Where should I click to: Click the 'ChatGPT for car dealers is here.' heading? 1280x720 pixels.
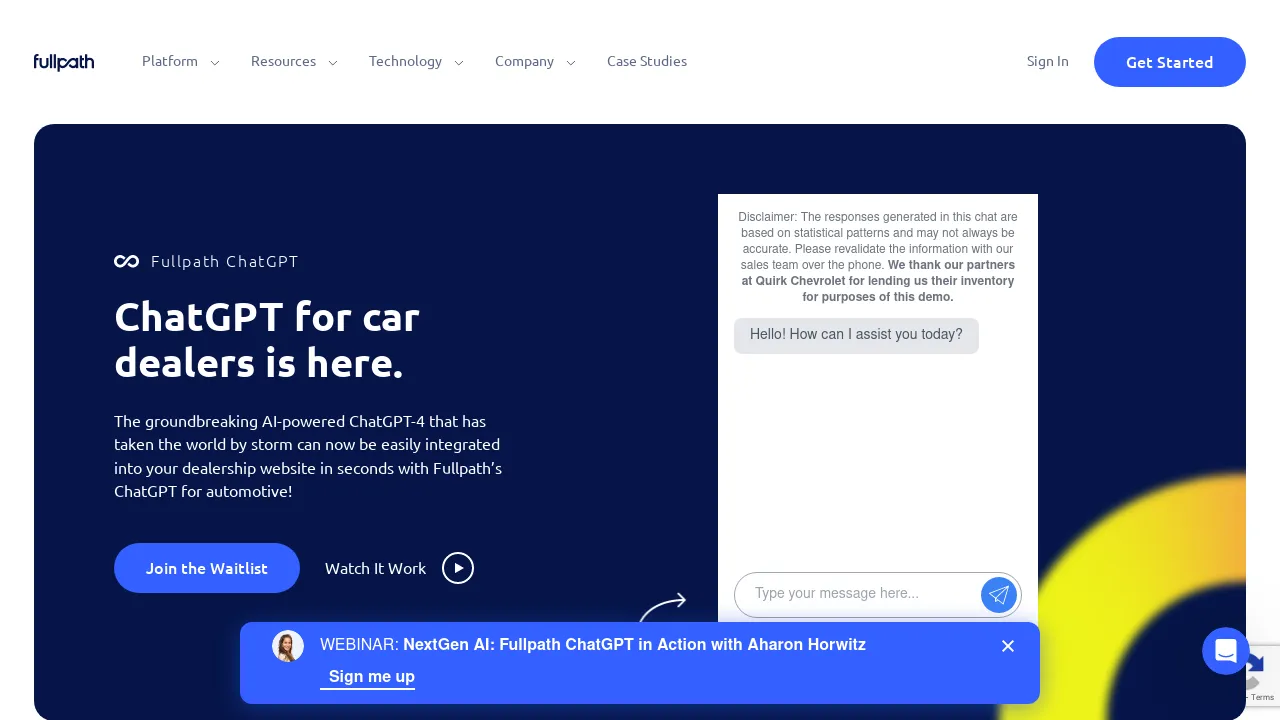pyautogui.click(x=267, y=340)
